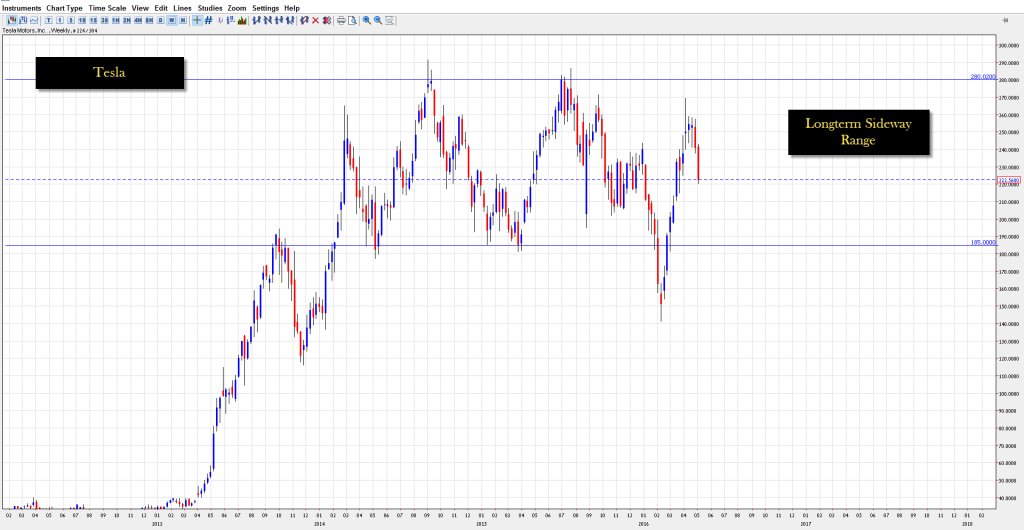The height and width of the screenshot is (530, 1024).
Task: Open the Chart Type menu
Action: coord(64,8)
